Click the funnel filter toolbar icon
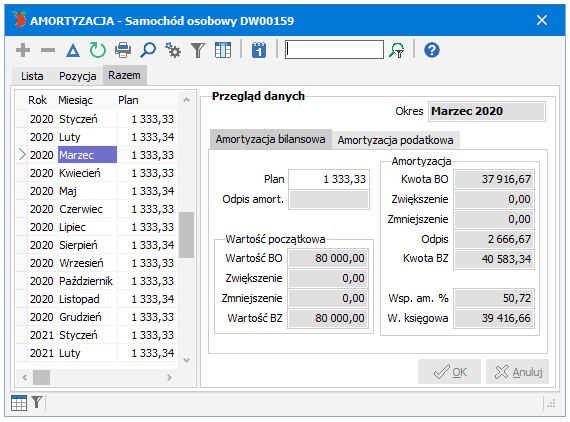Image resolution: width=570 pixels, height=422 pixels. point(198,50)
